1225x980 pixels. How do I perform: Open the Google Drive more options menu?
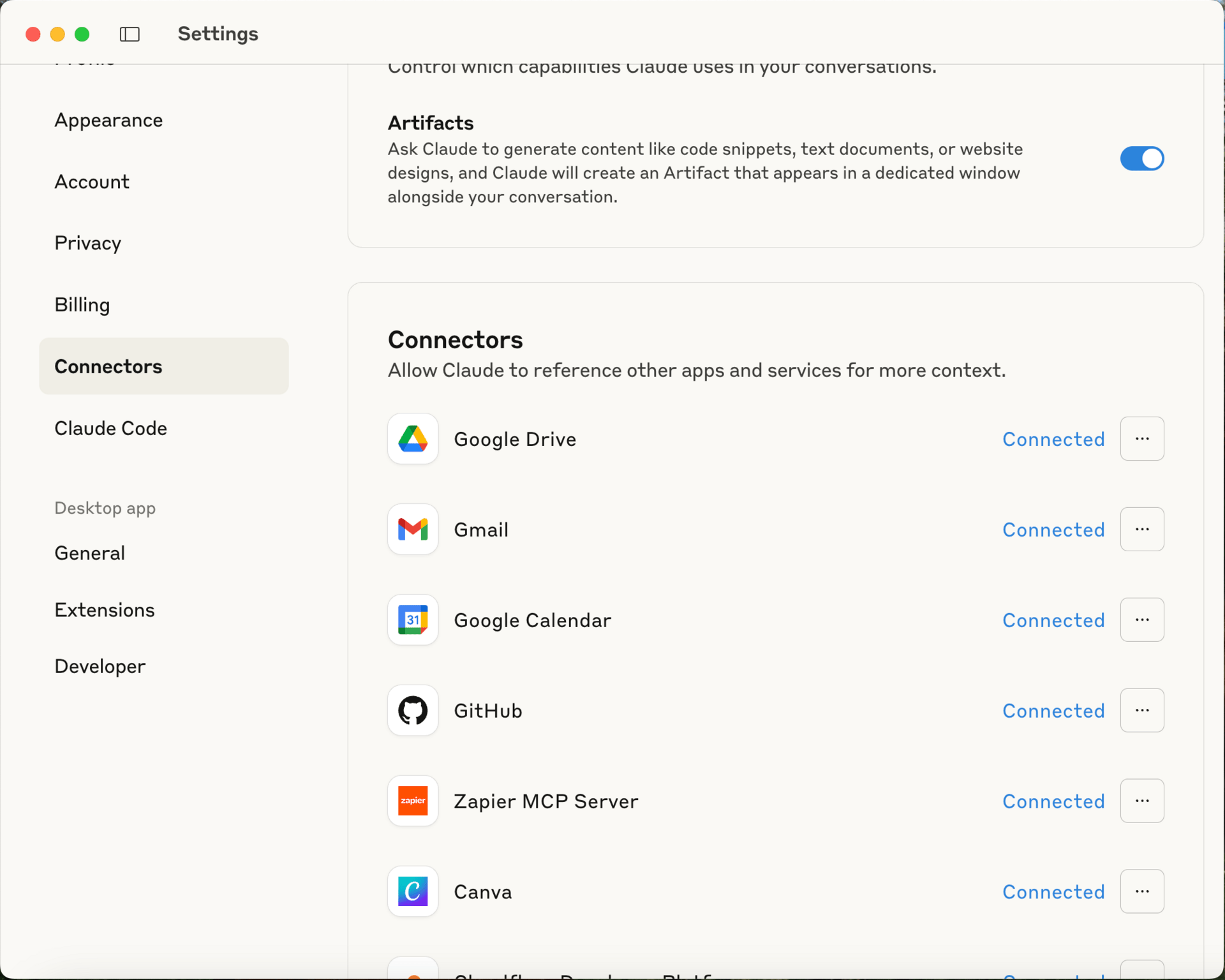coord(1142,439)
